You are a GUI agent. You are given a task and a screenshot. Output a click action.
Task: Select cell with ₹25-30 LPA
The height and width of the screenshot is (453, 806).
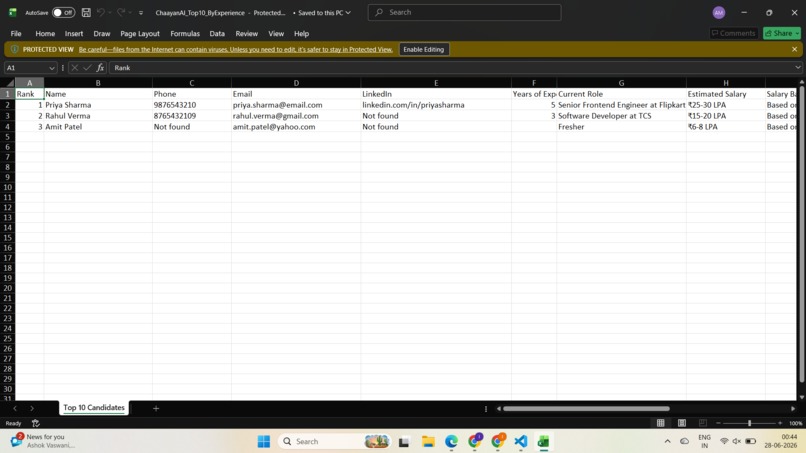[x=725, y=105]
